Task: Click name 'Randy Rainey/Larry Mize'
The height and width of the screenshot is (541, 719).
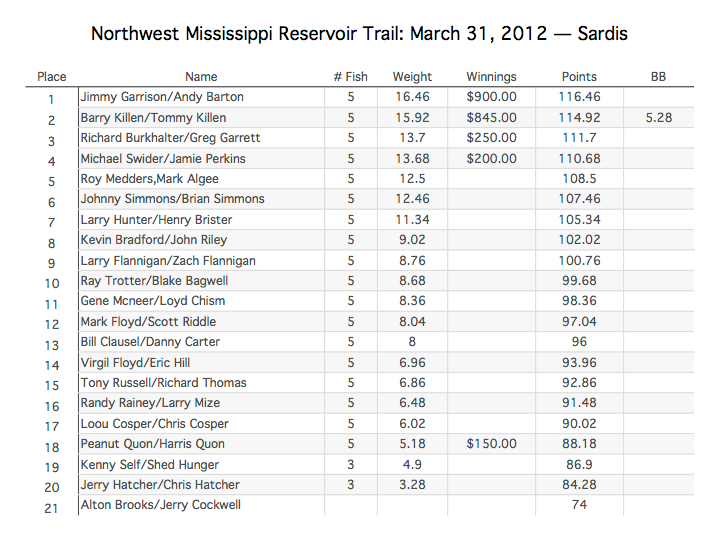Action: [x=150, y=403]
